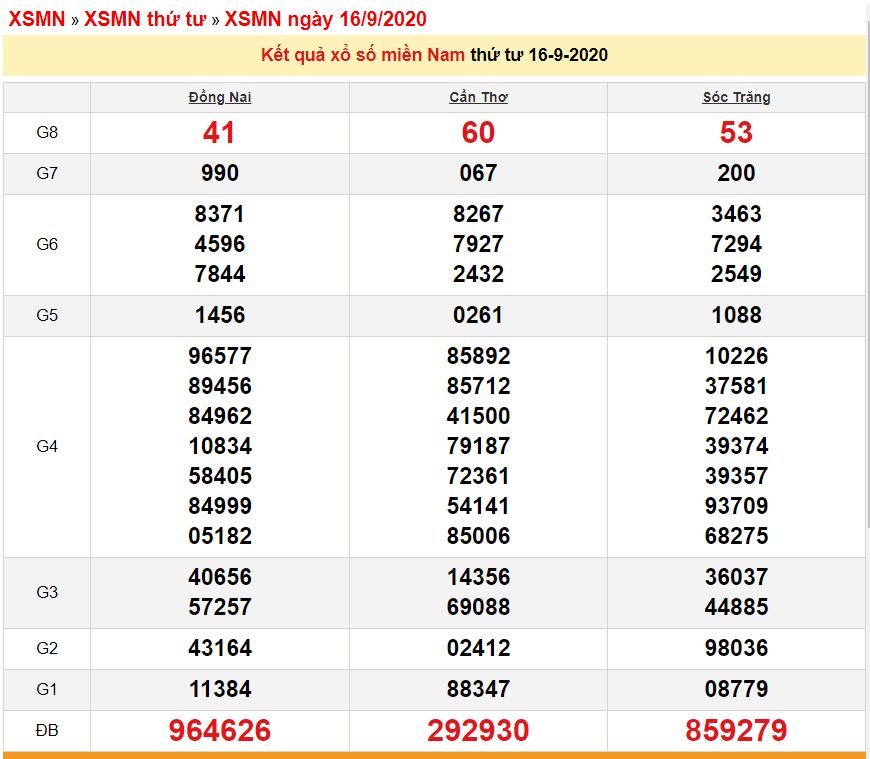Viewport: 870px width, 759px height.
Task: Select Đồng Nai special prize 964626
Action: tap(219, 730)
